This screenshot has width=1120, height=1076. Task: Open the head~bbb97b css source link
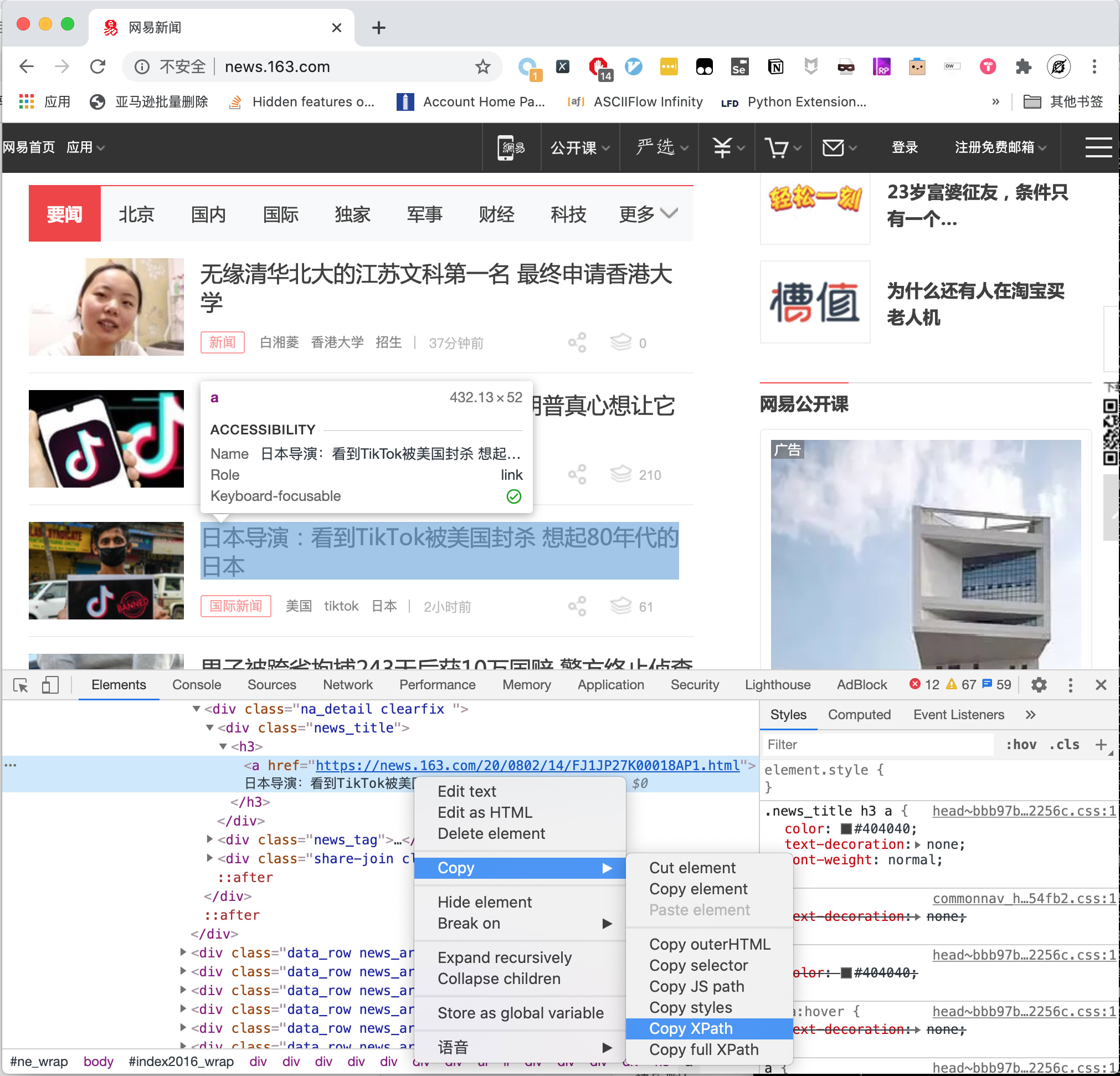1024,811
